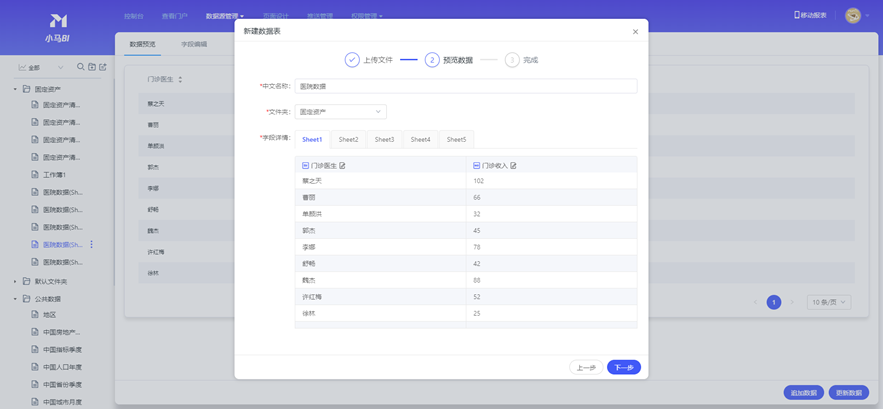
Task: Click the 中文名称 input field
Action: (466, 87)
